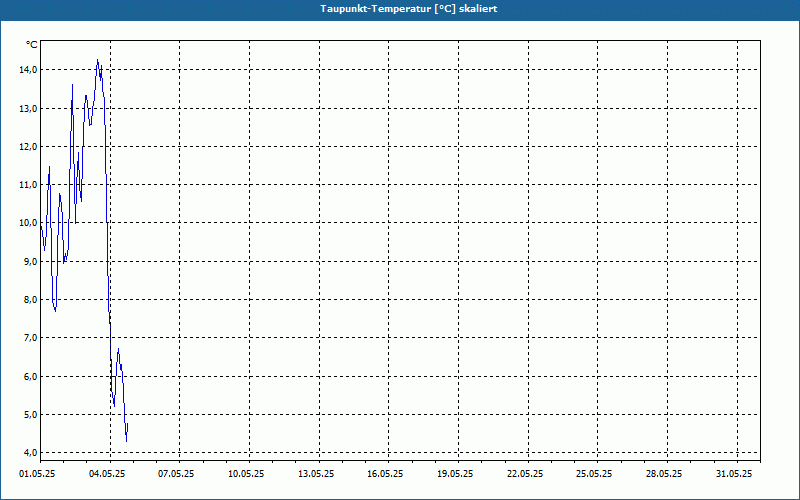The height and width of the screenshot is (500, 800).
Task: Click the 31.05.25 date label
Action: pyautogui.click(x=734, y=474)
